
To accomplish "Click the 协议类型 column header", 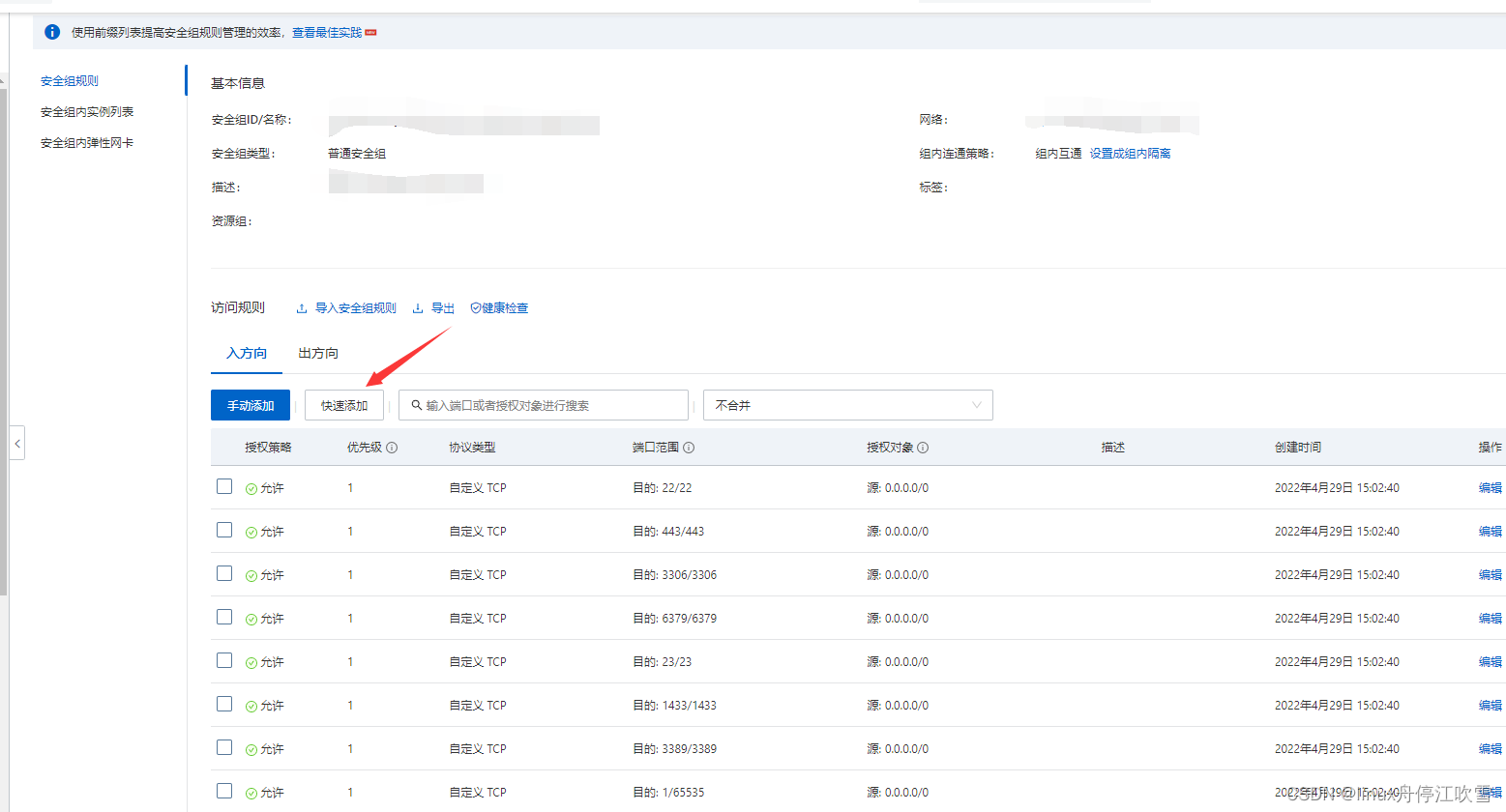I will click(x=472, y=448).
